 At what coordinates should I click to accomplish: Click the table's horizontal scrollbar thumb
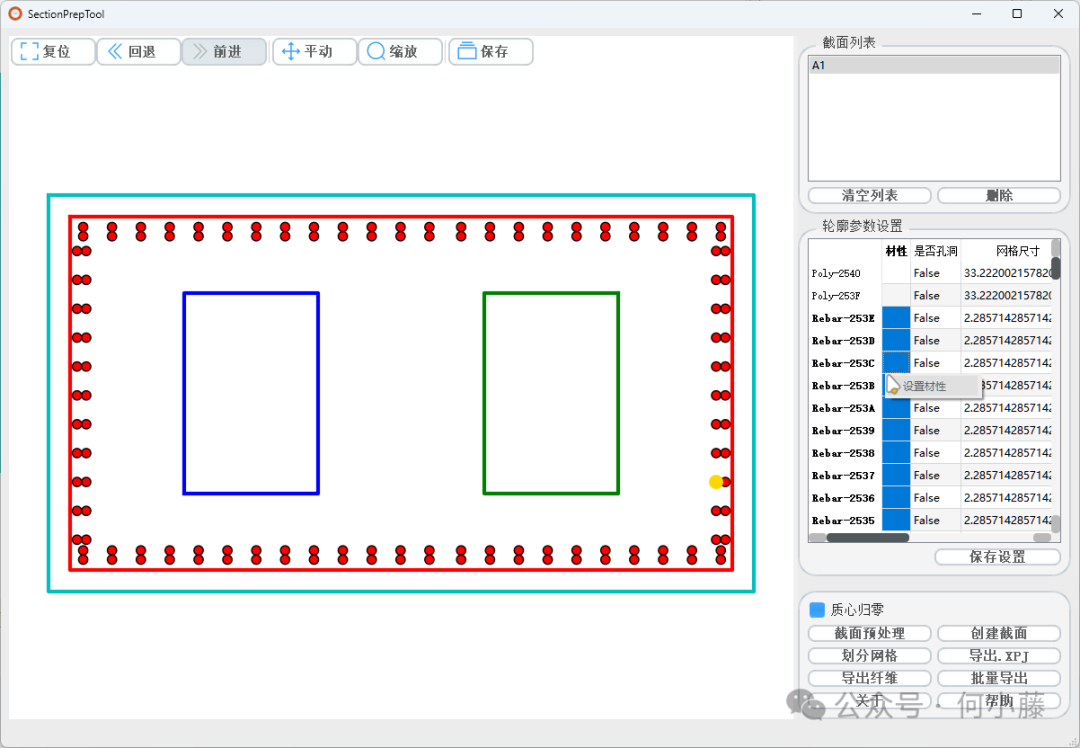(868, 537)
